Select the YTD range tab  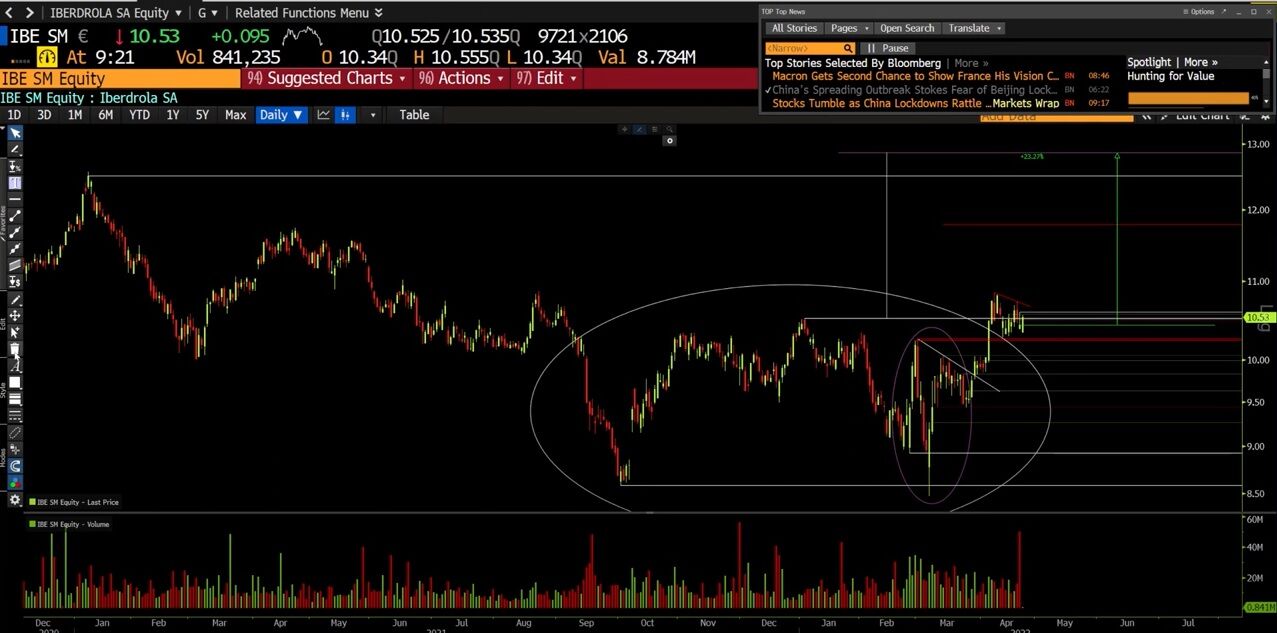pos(139,115)
